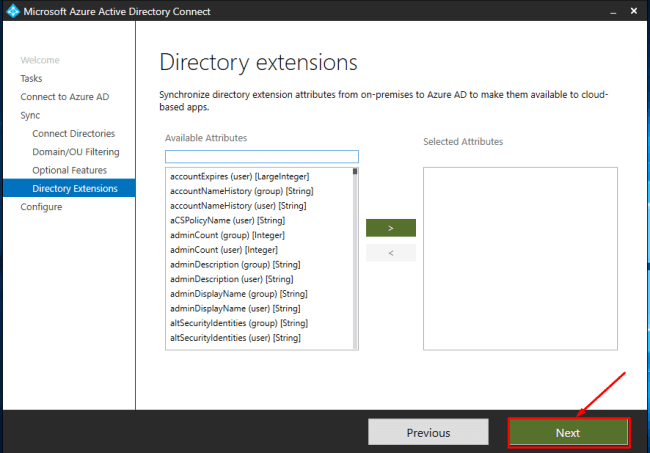This screenshot has height=453, width=650.
Task: Open the Optional Features step
Action: click(x=69, y=170)
